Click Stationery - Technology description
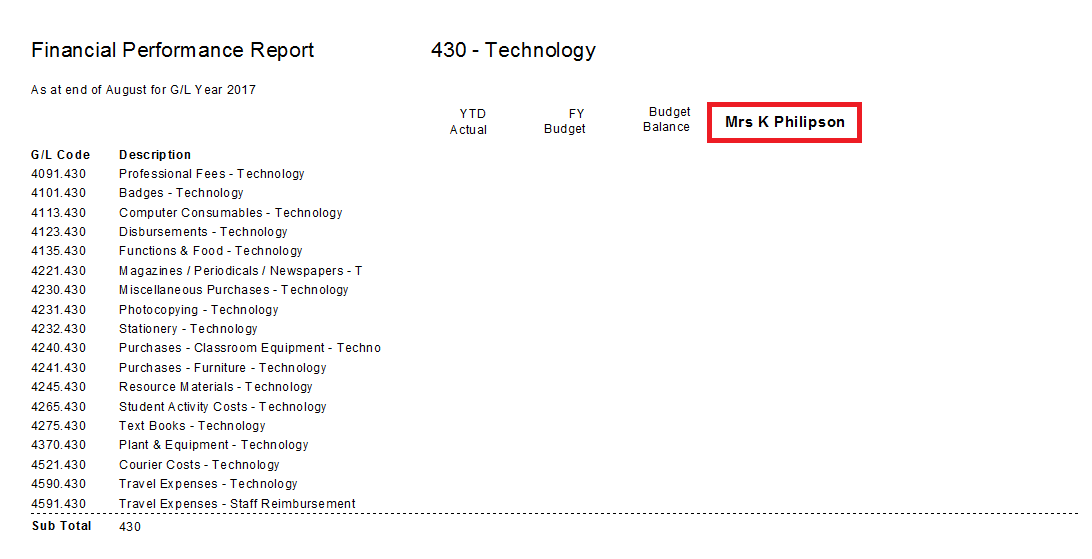 (188, 329)
